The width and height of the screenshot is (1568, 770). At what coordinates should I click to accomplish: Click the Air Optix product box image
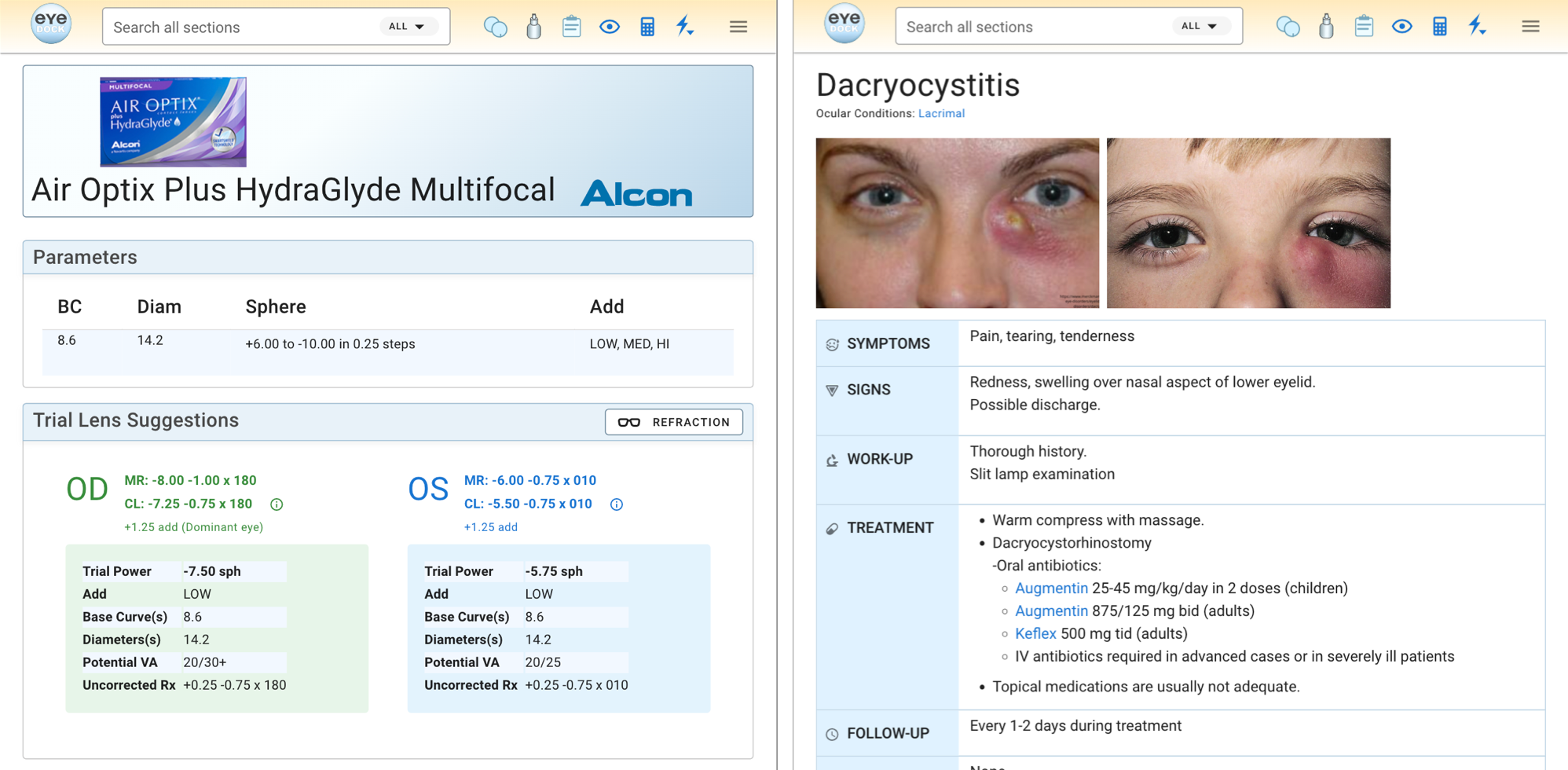tap(173, 122)
